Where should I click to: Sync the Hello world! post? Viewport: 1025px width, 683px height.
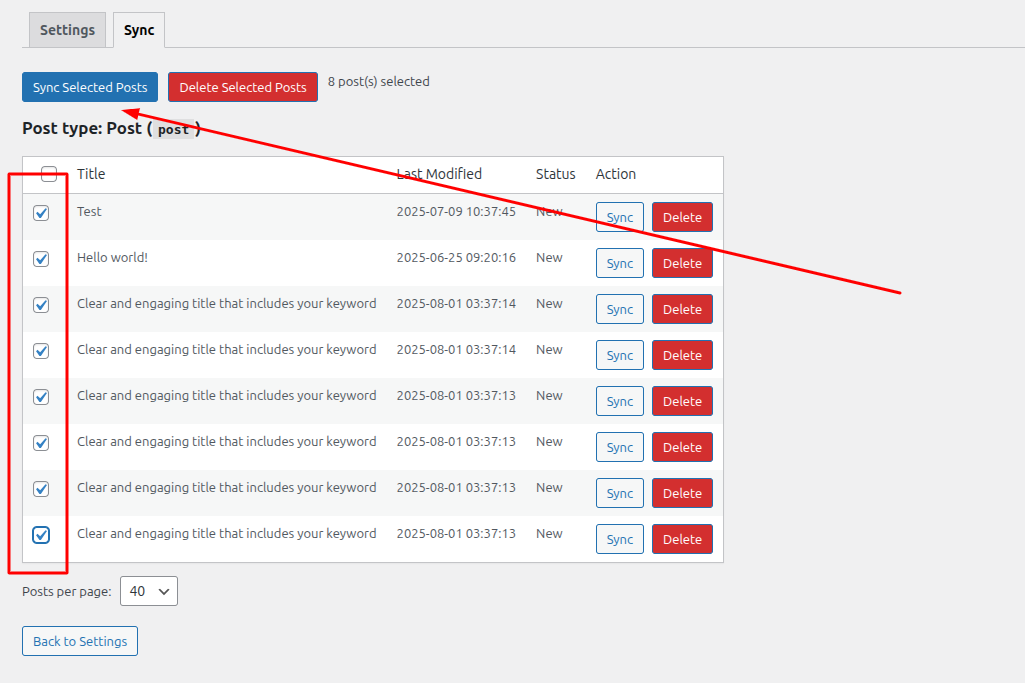619,264
